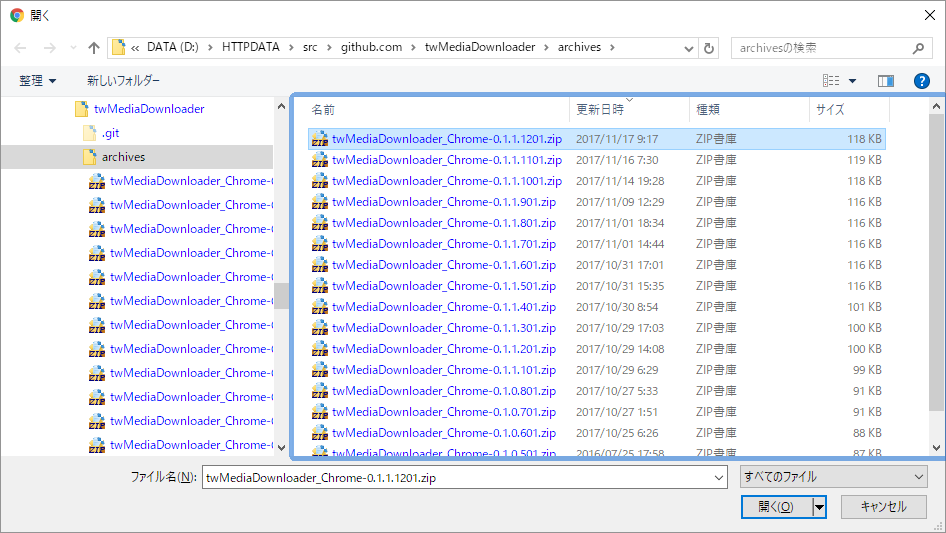This screenshot has width=946, height=533.
Task: Select twMediaDownloader_Chrome-0.1.1.501.zip file
Action: pos(597,286)
